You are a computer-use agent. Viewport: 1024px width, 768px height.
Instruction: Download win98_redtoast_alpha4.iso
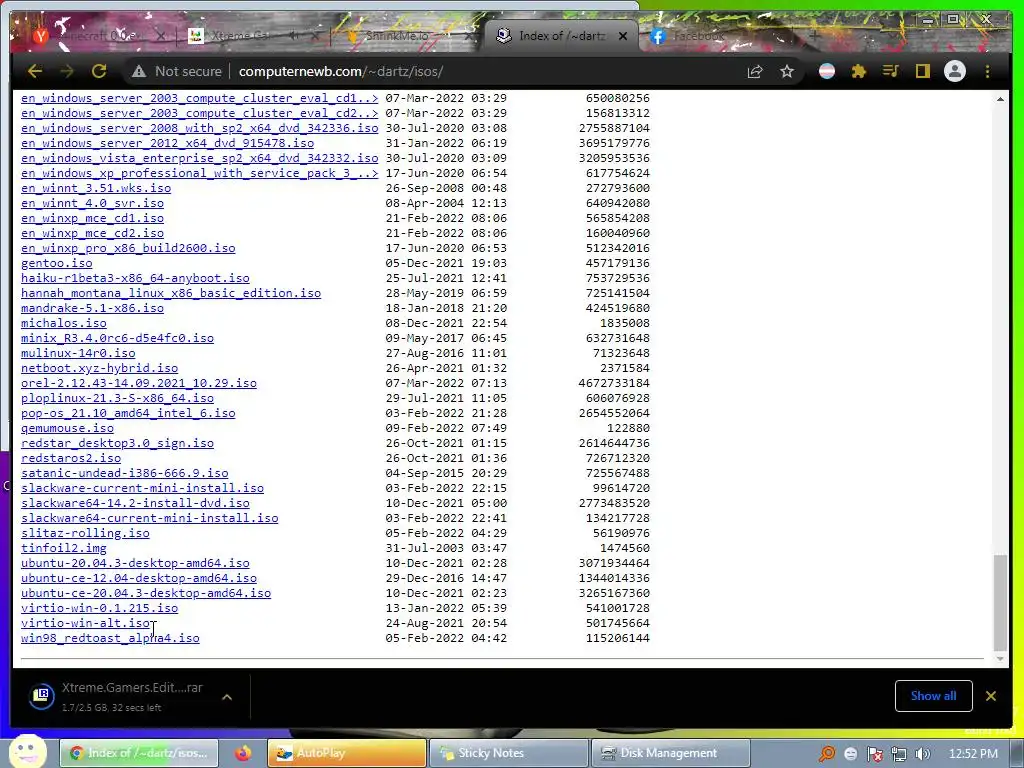[110, 638]
